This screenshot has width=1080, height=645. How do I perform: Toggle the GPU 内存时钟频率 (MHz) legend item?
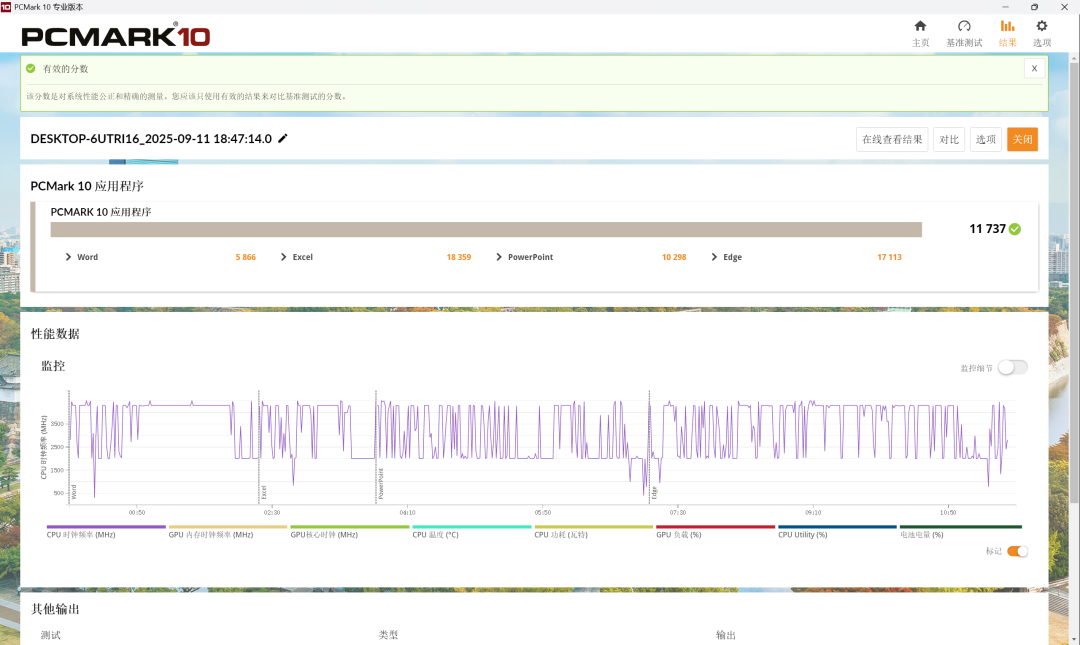[227, 531]
